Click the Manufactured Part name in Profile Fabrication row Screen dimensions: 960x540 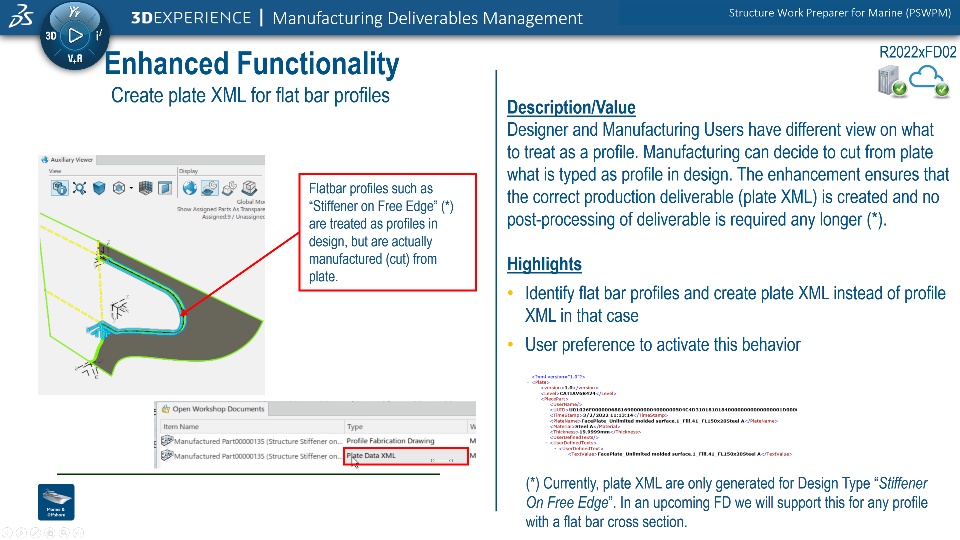point(258,441)
